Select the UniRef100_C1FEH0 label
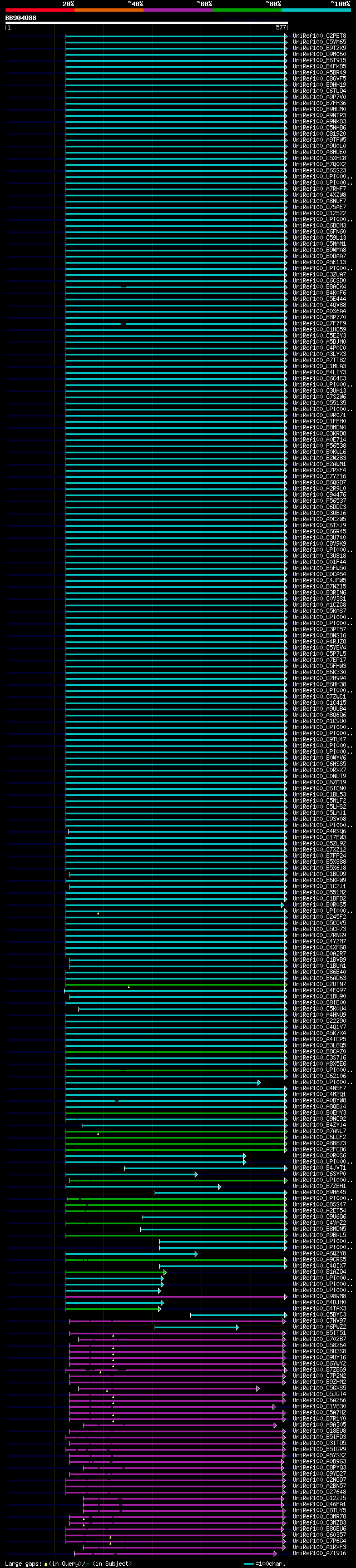This screenshot has height=1568, width=356. coord(319,421)
